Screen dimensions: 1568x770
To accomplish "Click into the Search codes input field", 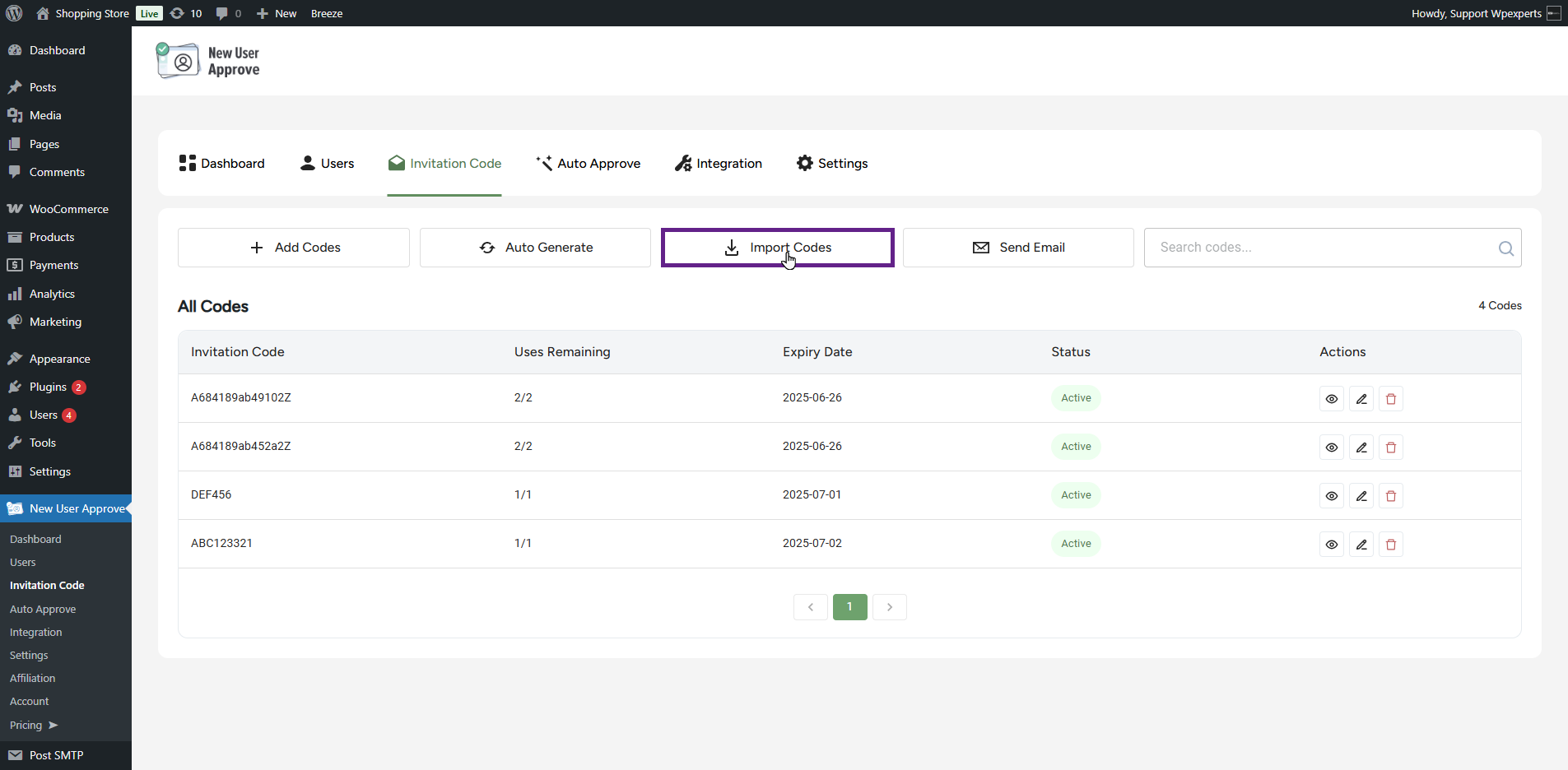I will pyautogui.click(x=1317, y=248).
